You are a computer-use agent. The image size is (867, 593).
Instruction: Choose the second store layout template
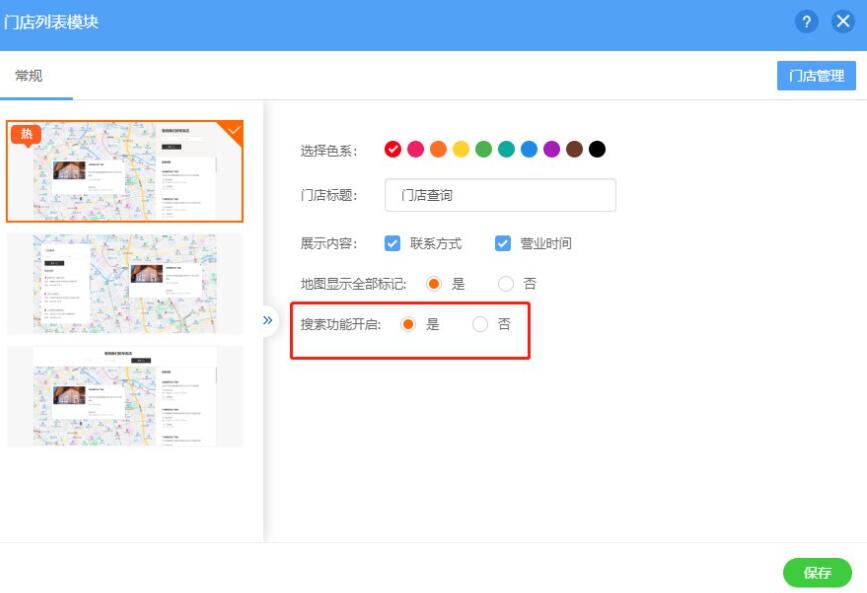(x=125, y=284)
